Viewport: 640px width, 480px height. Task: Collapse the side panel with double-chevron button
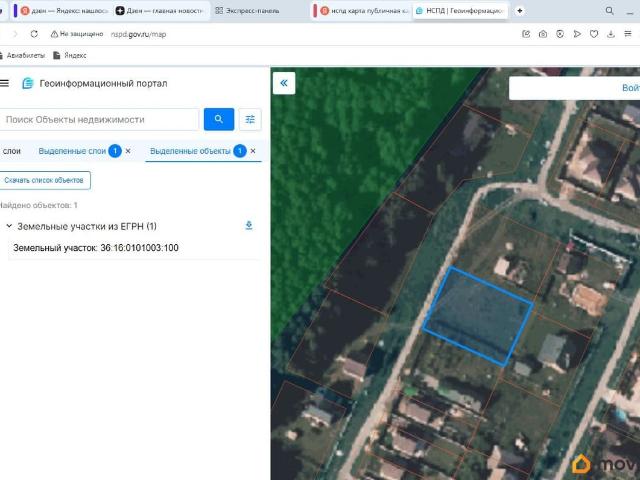click(284, 83)
